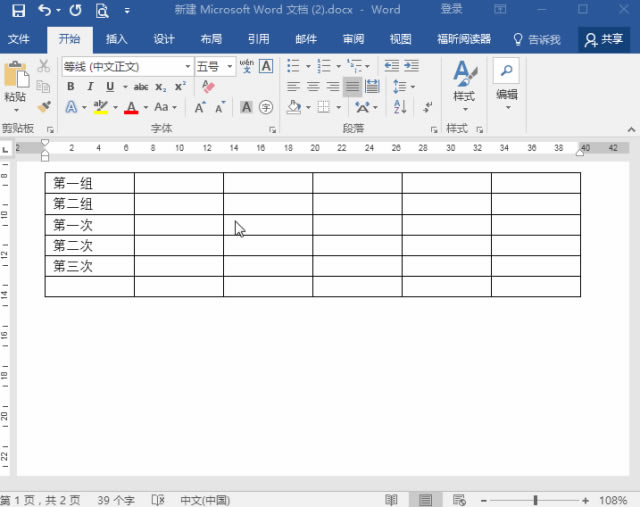Toggle italic formatting
Image resolution: width=640 pixels, height=507 pixels.
(x=90, y=87)
